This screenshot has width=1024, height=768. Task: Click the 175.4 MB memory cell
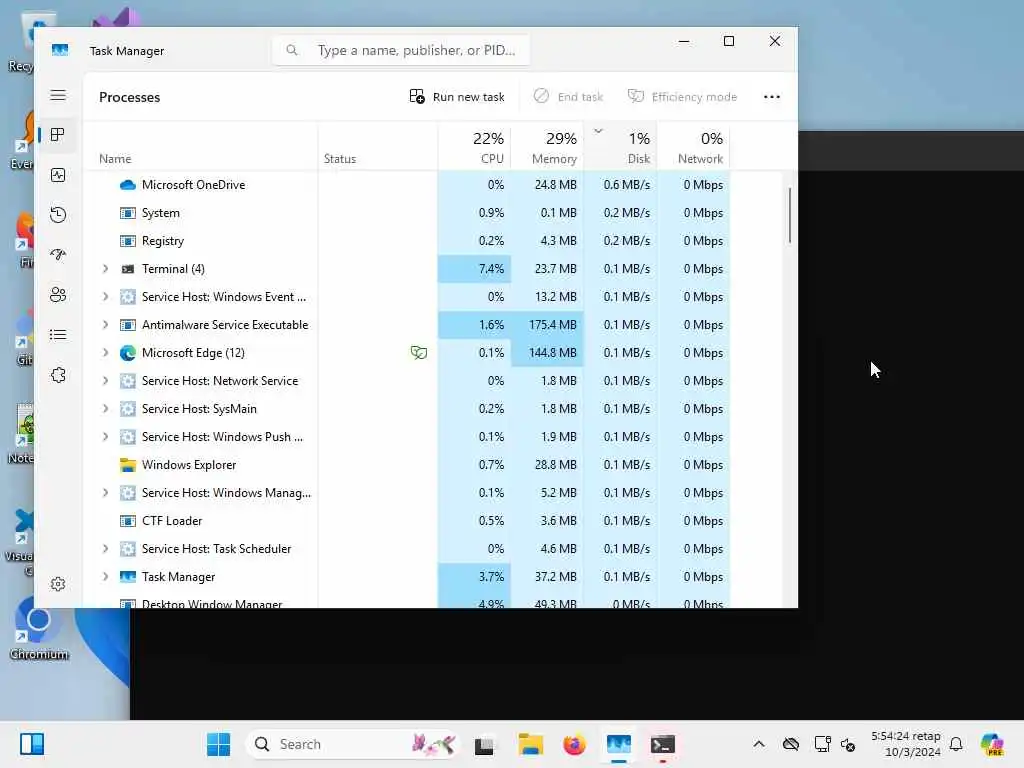point(547,325)
